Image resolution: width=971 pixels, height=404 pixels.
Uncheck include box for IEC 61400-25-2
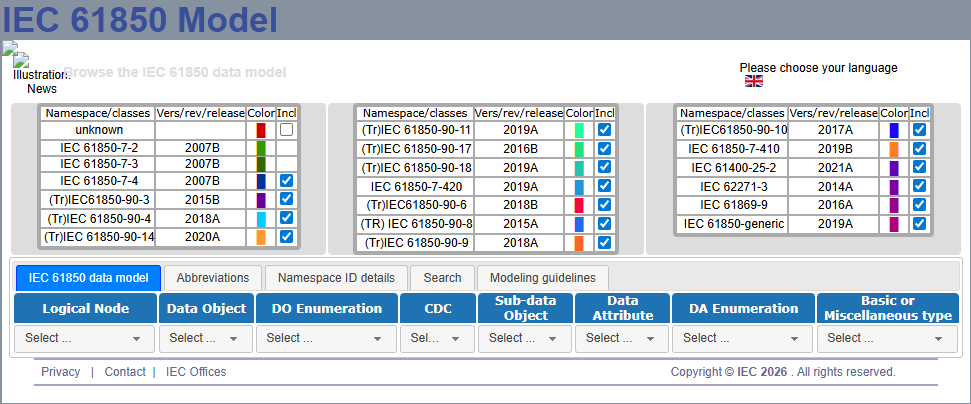tap(919, 168)
